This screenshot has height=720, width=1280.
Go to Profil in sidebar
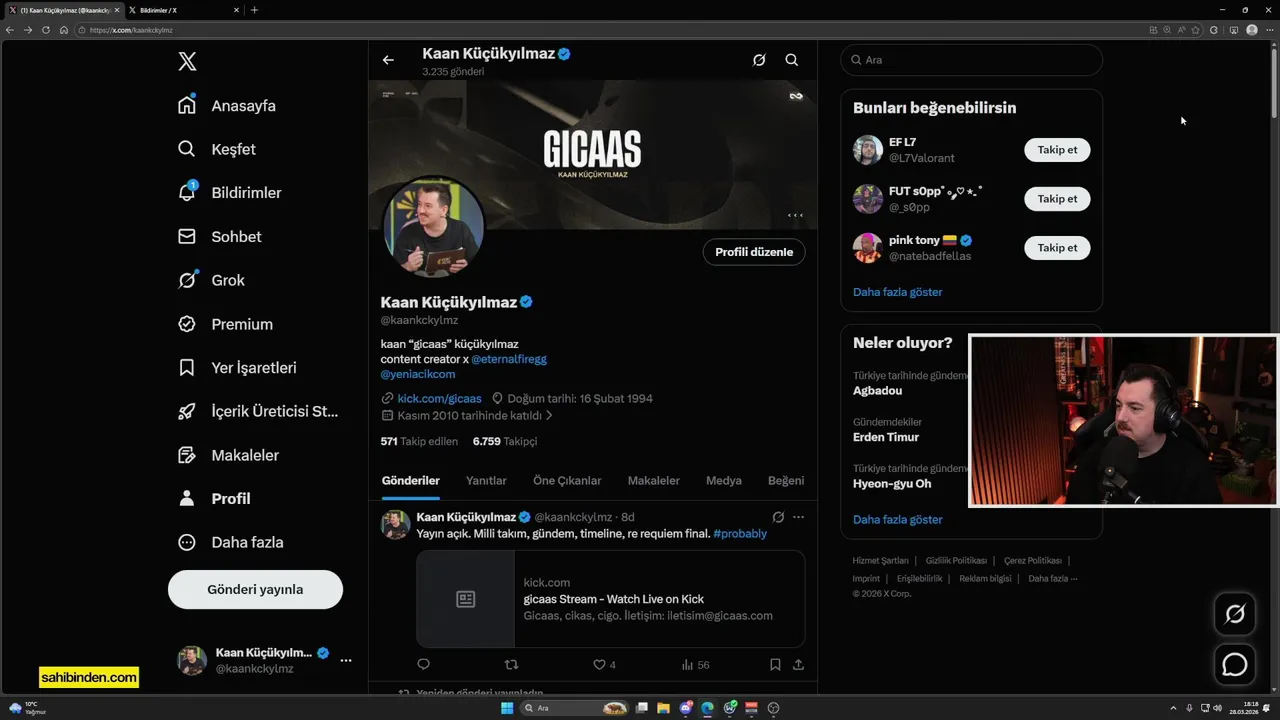point(215,499)
